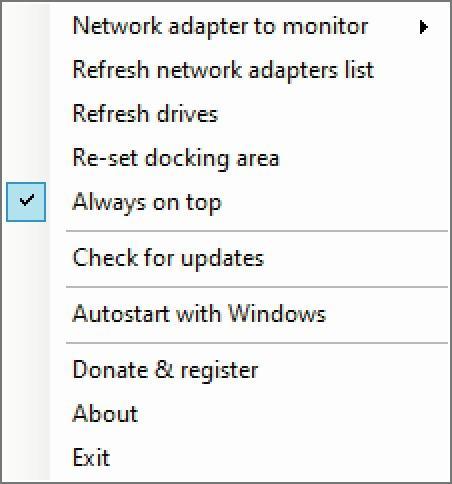Exit the application from the menu
Viewport: 452px width, 484px height.
point(225,457)
